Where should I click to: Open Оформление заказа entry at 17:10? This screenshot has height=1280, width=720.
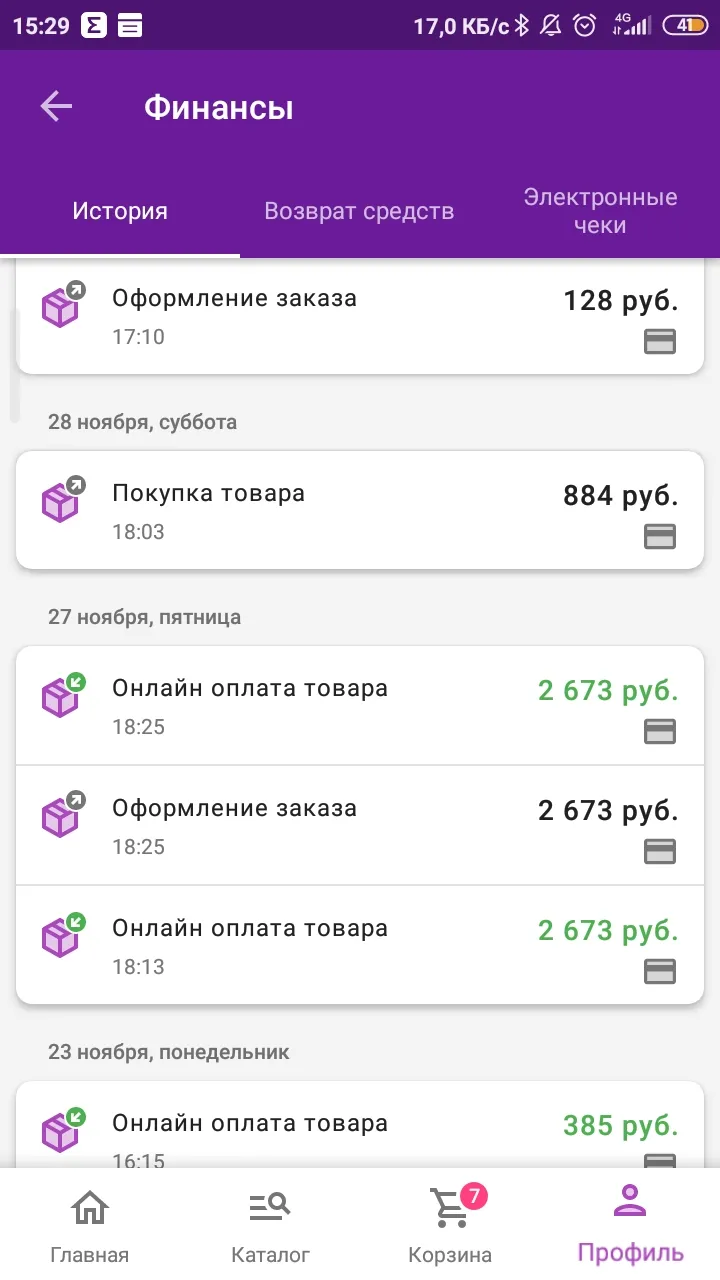tap(360, 316)
